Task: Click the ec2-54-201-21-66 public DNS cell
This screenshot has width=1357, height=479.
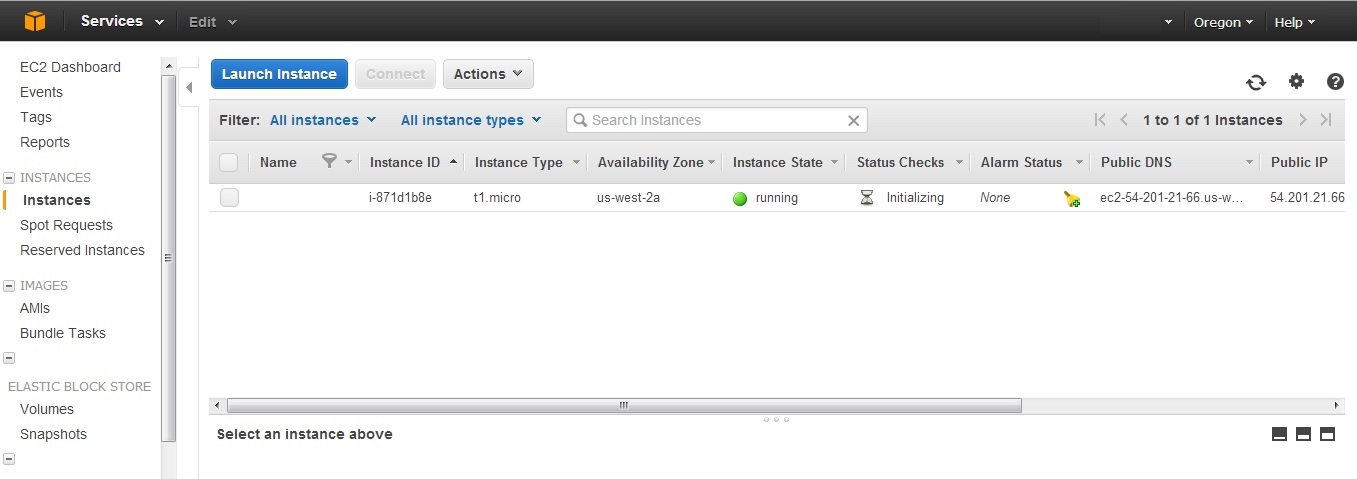Action: point(1172,198)
